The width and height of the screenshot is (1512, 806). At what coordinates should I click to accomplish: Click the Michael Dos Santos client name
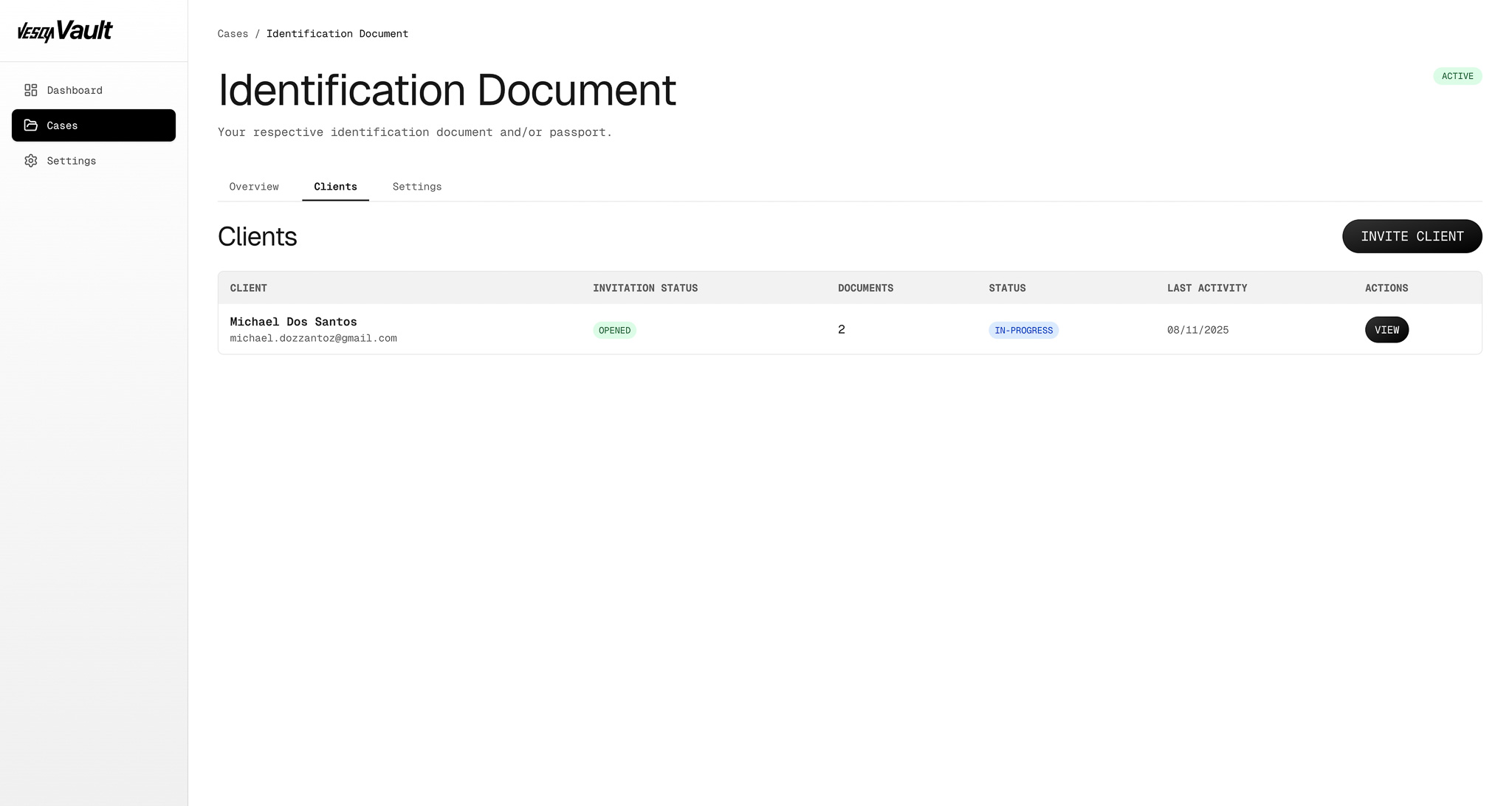point(293,322)
